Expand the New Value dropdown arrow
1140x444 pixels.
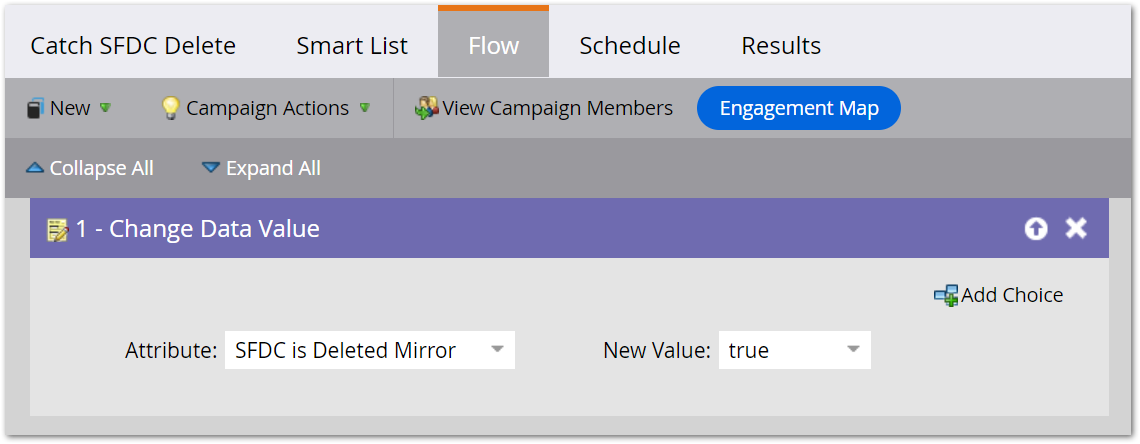coord(853,350)
